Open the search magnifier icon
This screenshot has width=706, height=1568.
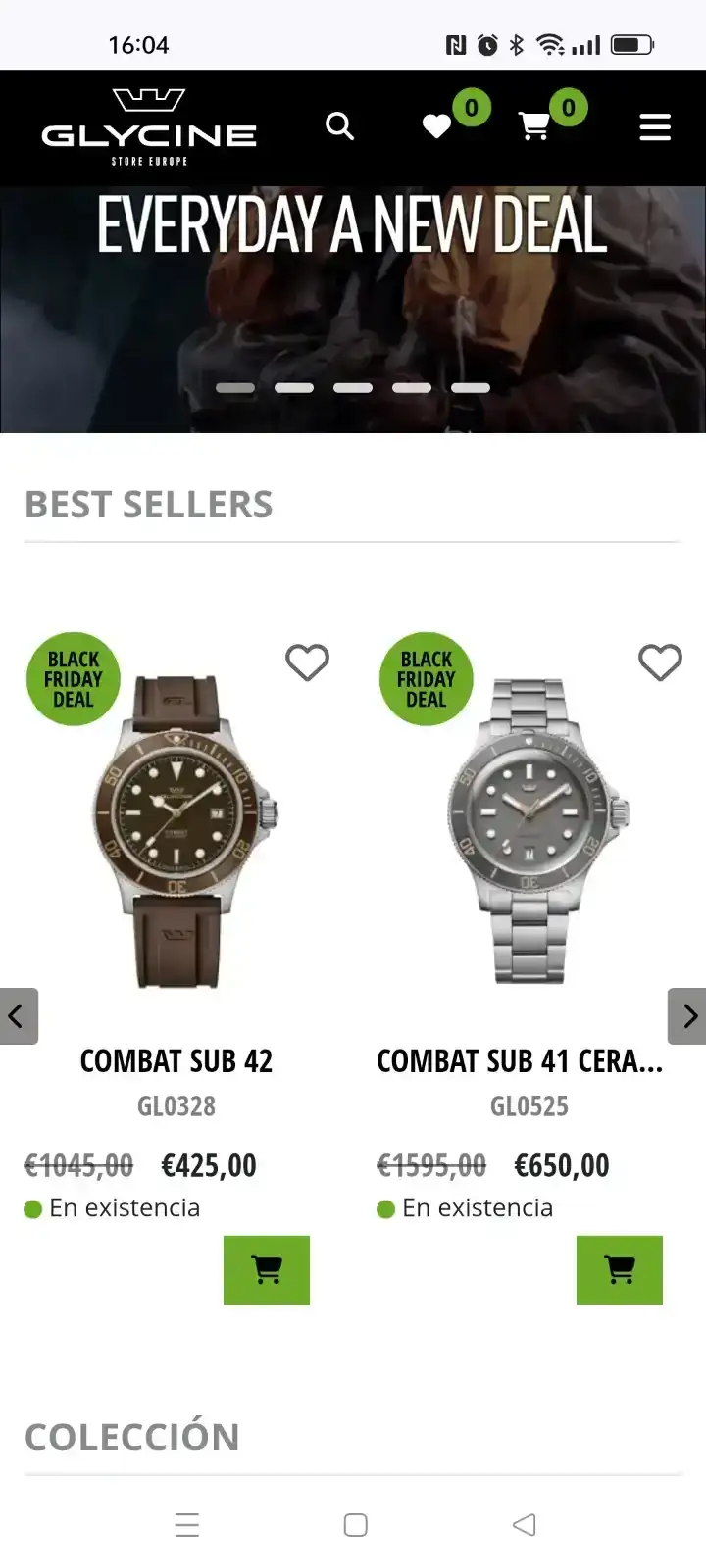pyautogui.click(x=339, y=126)
